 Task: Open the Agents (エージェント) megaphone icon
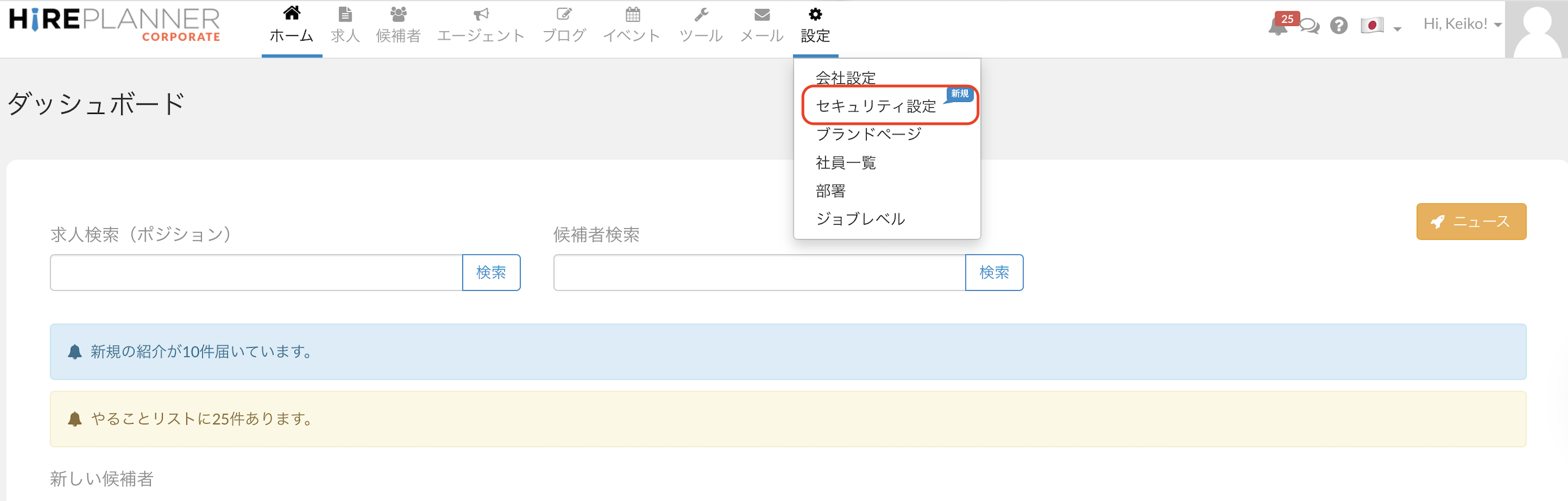point(481,14)
